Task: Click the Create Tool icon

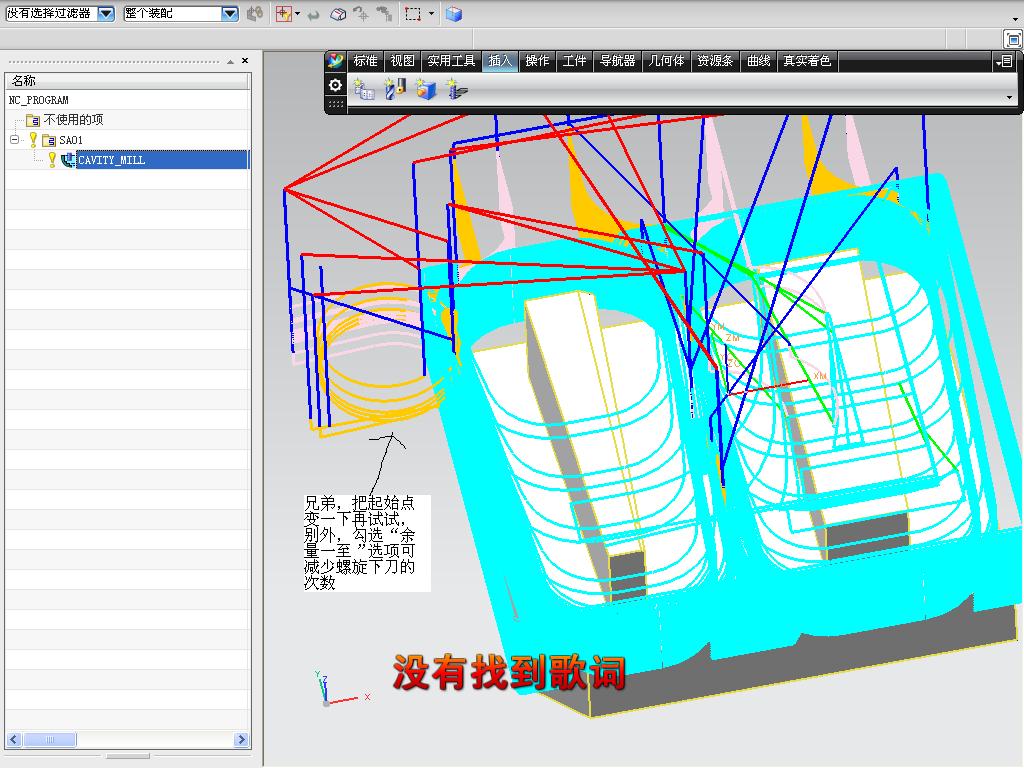Action: point(394,88)
